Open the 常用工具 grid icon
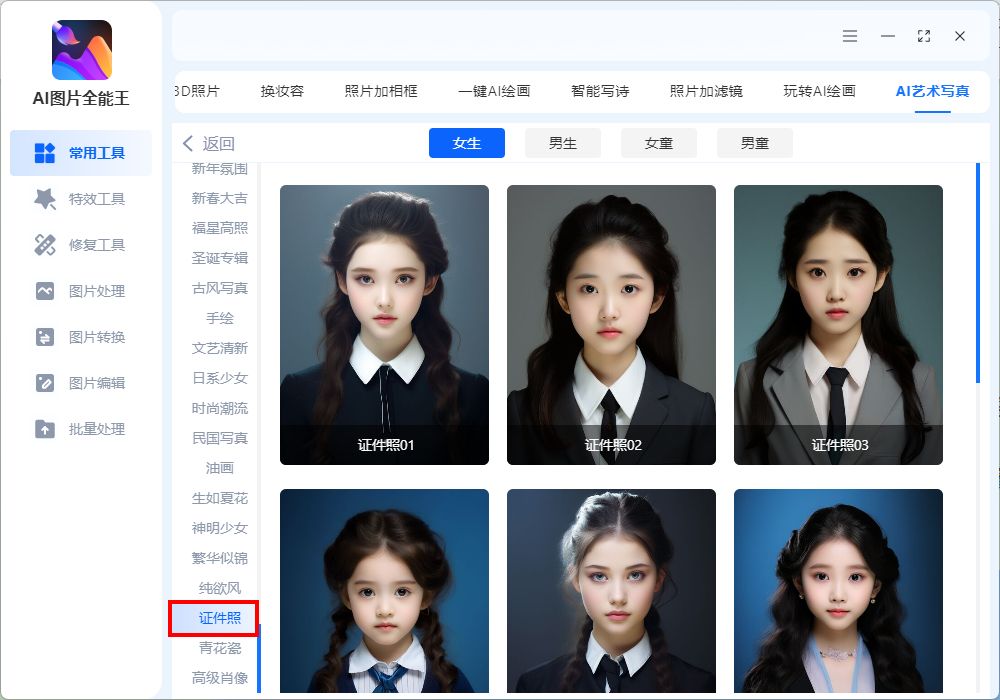 45,153
